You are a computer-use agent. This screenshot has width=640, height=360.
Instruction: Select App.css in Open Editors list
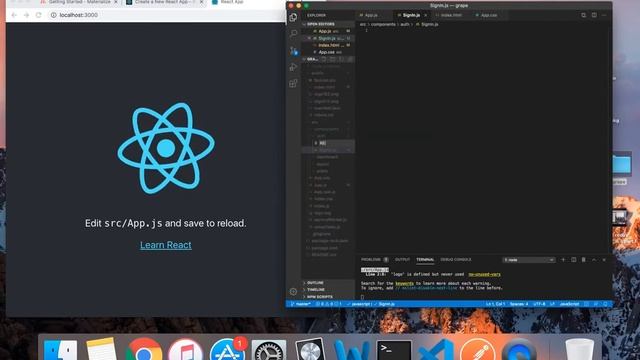click(328, 52)
